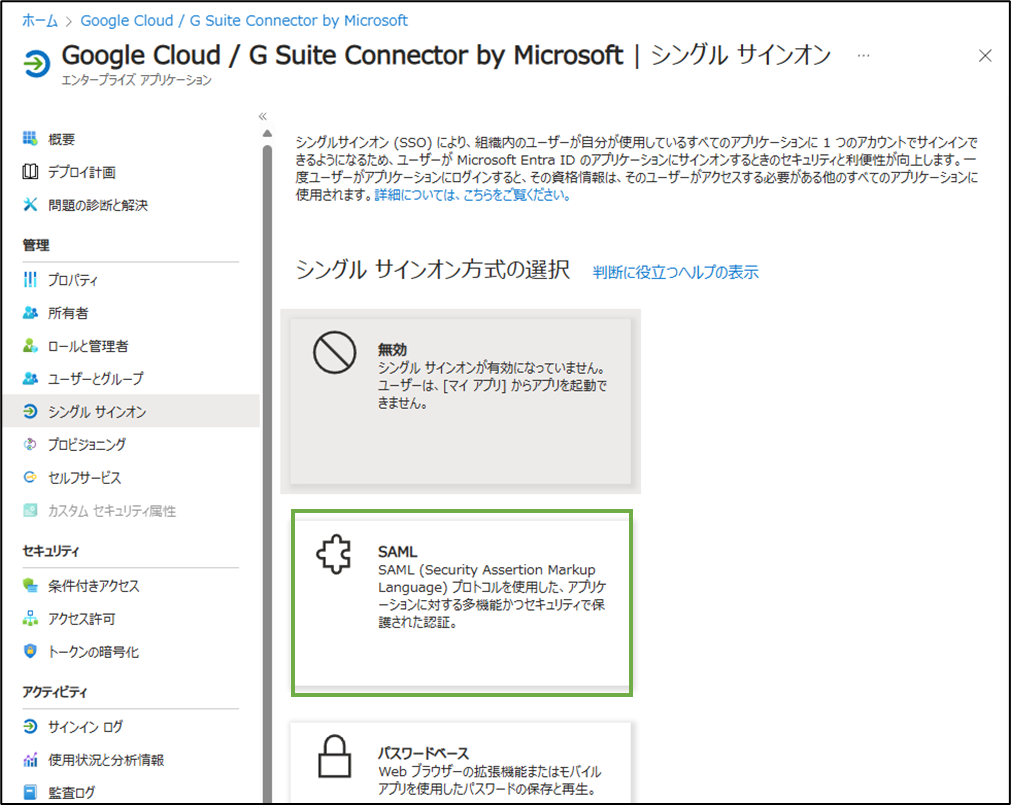
Task: Open 詳細については、こちらをご覧ください link
Action: [473, 195]
